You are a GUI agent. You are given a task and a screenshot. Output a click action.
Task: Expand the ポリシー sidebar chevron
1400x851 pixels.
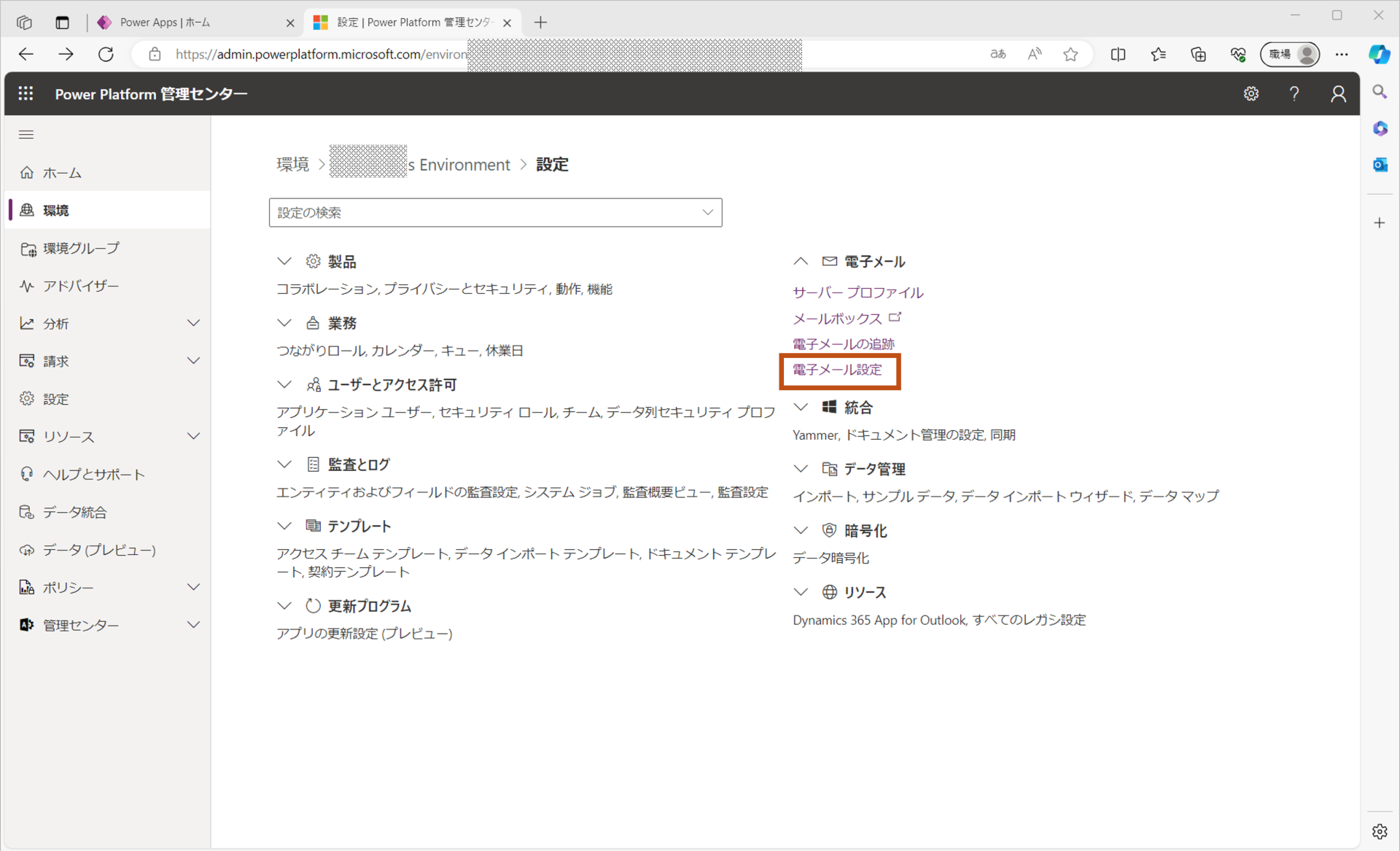click(193, 587)
